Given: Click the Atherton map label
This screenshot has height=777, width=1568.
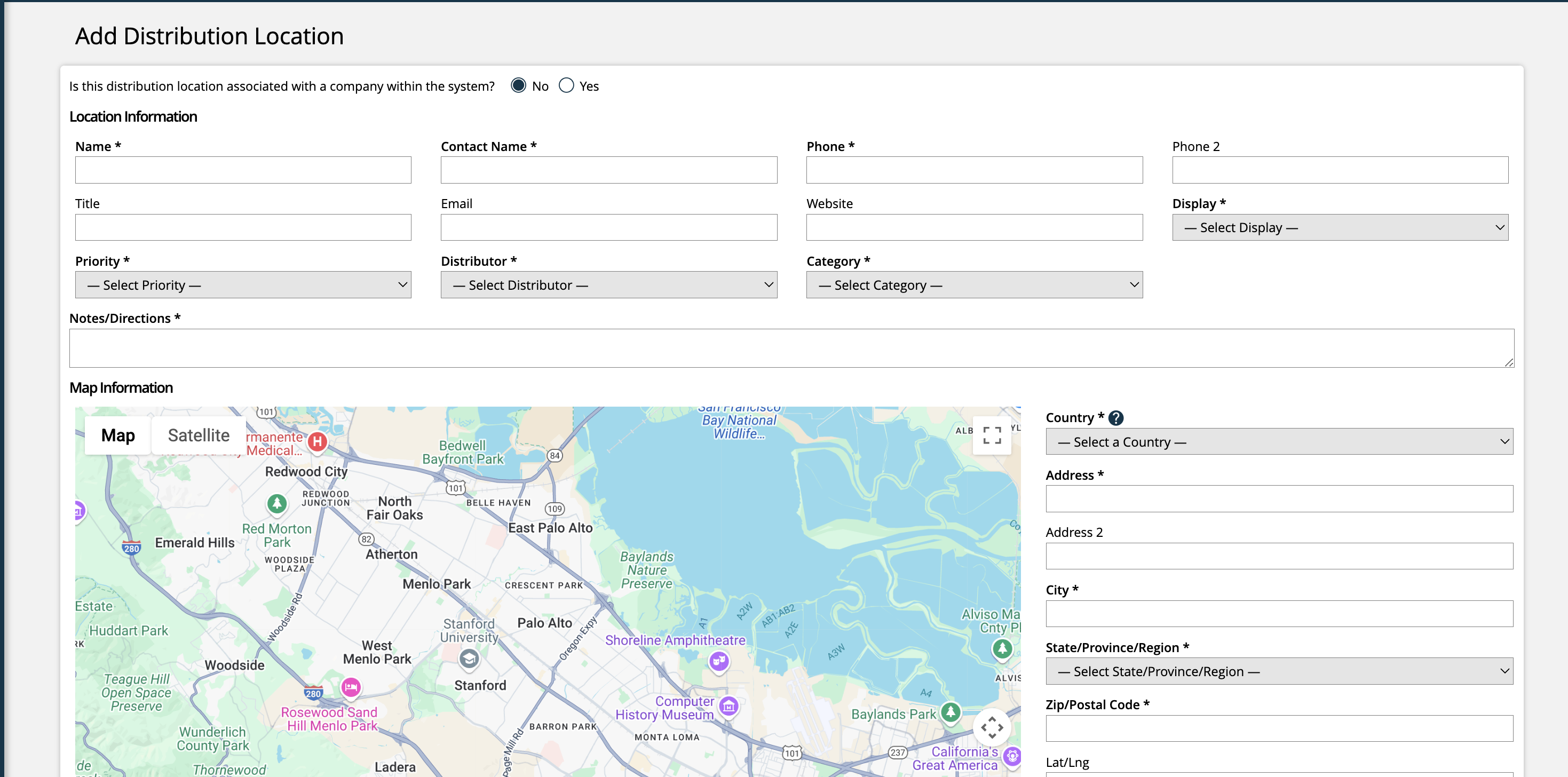Looking at the screenshot, I should pos(391,554).
